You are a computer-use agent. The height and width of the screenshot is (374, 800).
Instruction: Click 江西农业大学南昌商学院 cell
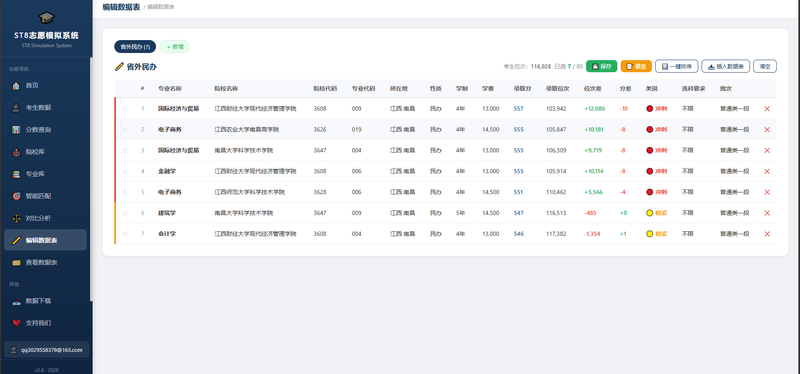coord(246,130)
